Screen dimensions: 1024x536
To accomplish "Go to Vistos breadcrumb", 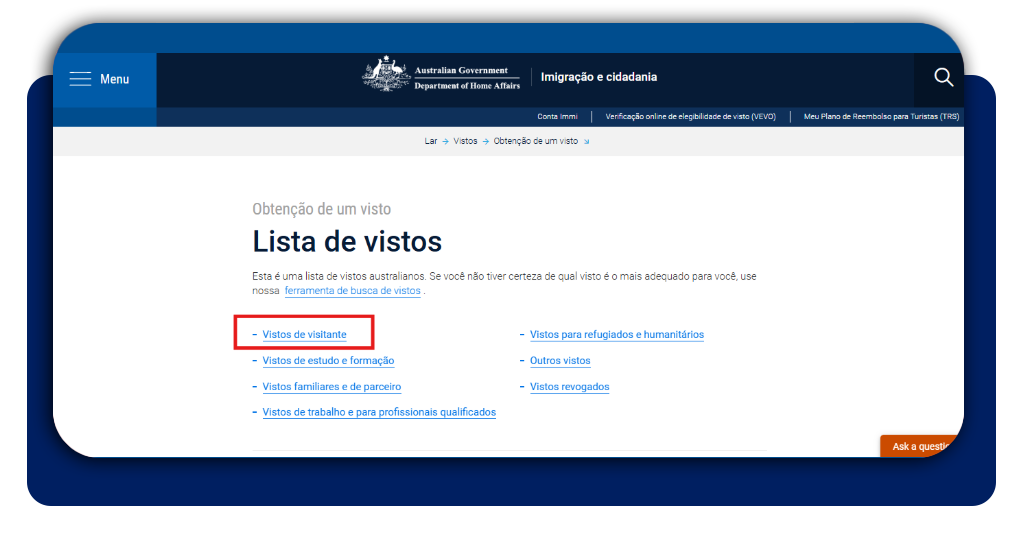I will coord(465,141).
